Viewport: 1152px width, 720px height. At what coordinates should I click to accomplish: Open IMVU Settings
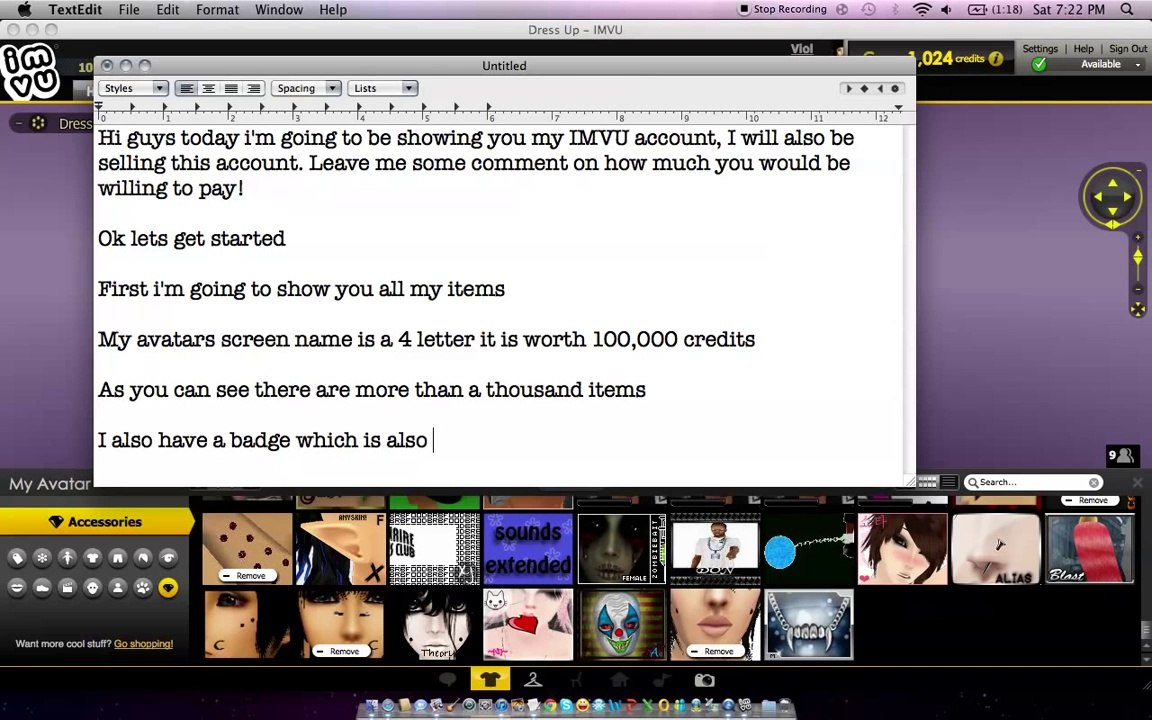click(x=1040, y=48)
